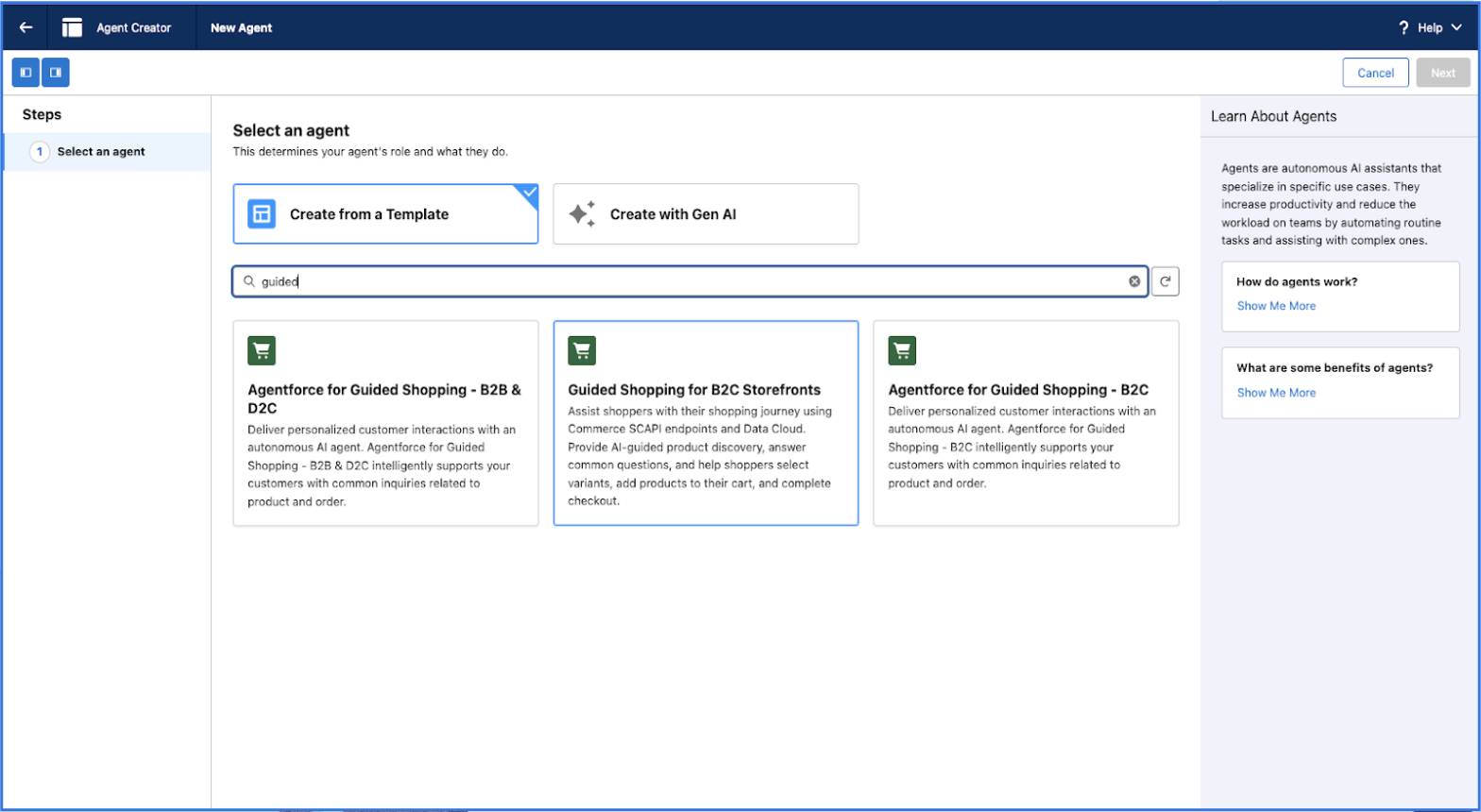The height and width of the screenshot is (812, 1481).
Task: Click the Gen AI sparkles icon
Action: 582,214
